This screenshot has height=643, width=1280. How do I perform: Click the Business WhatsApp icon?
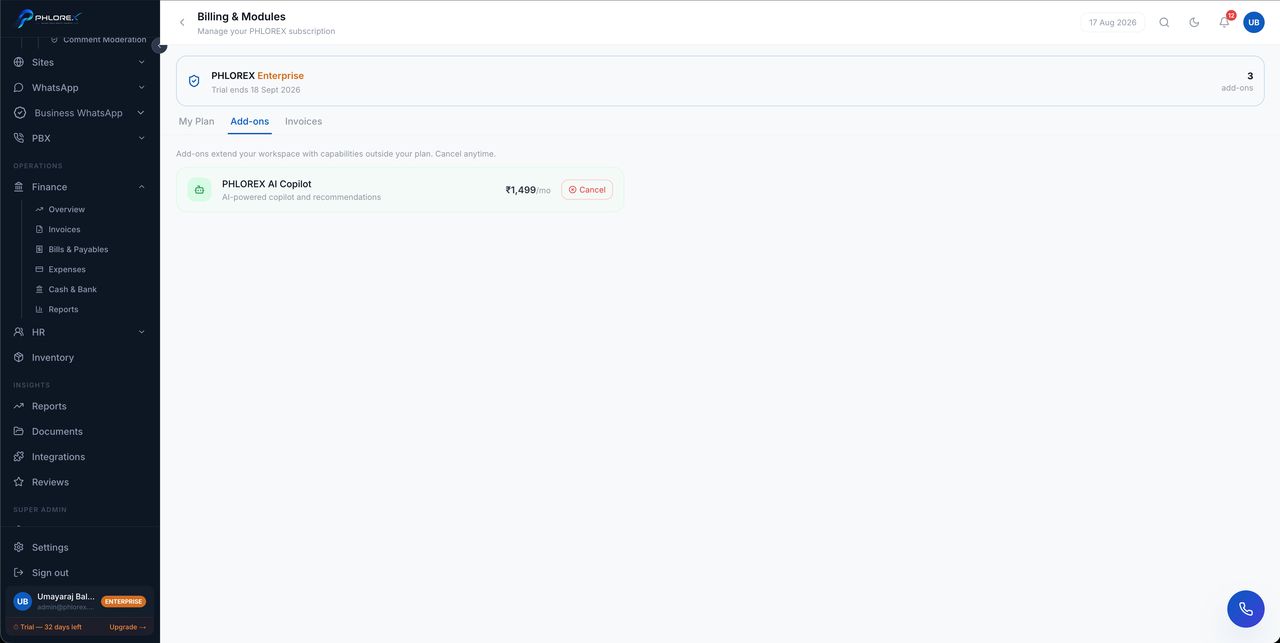19,113
